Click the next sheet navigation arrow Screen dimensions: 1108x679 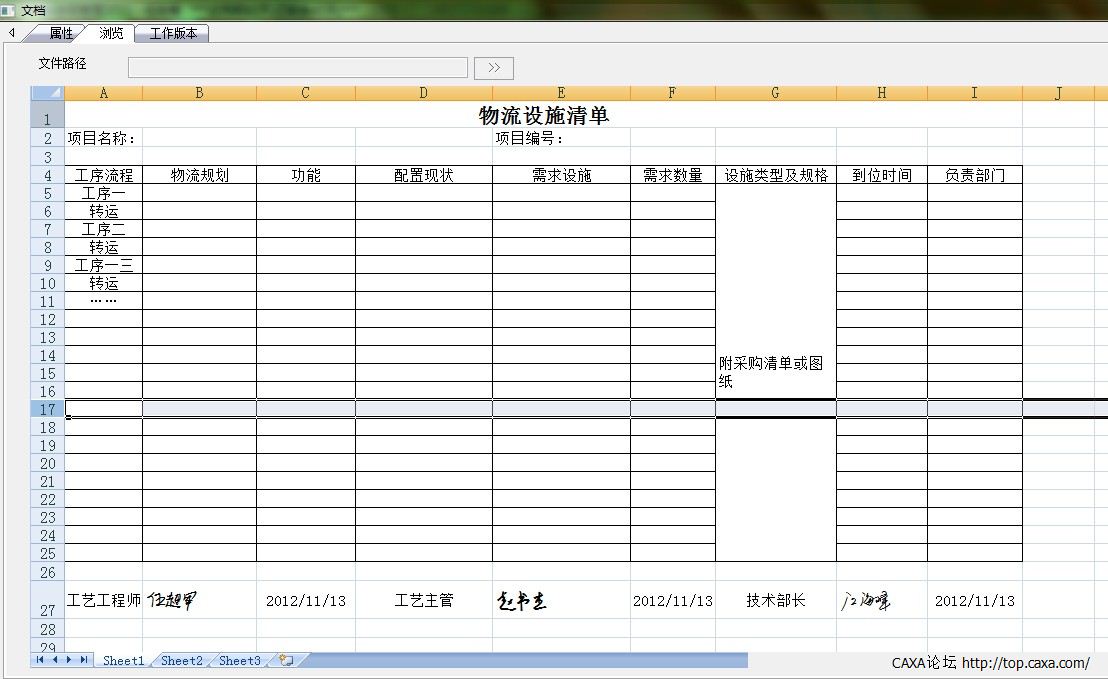(x=69, y=660)
